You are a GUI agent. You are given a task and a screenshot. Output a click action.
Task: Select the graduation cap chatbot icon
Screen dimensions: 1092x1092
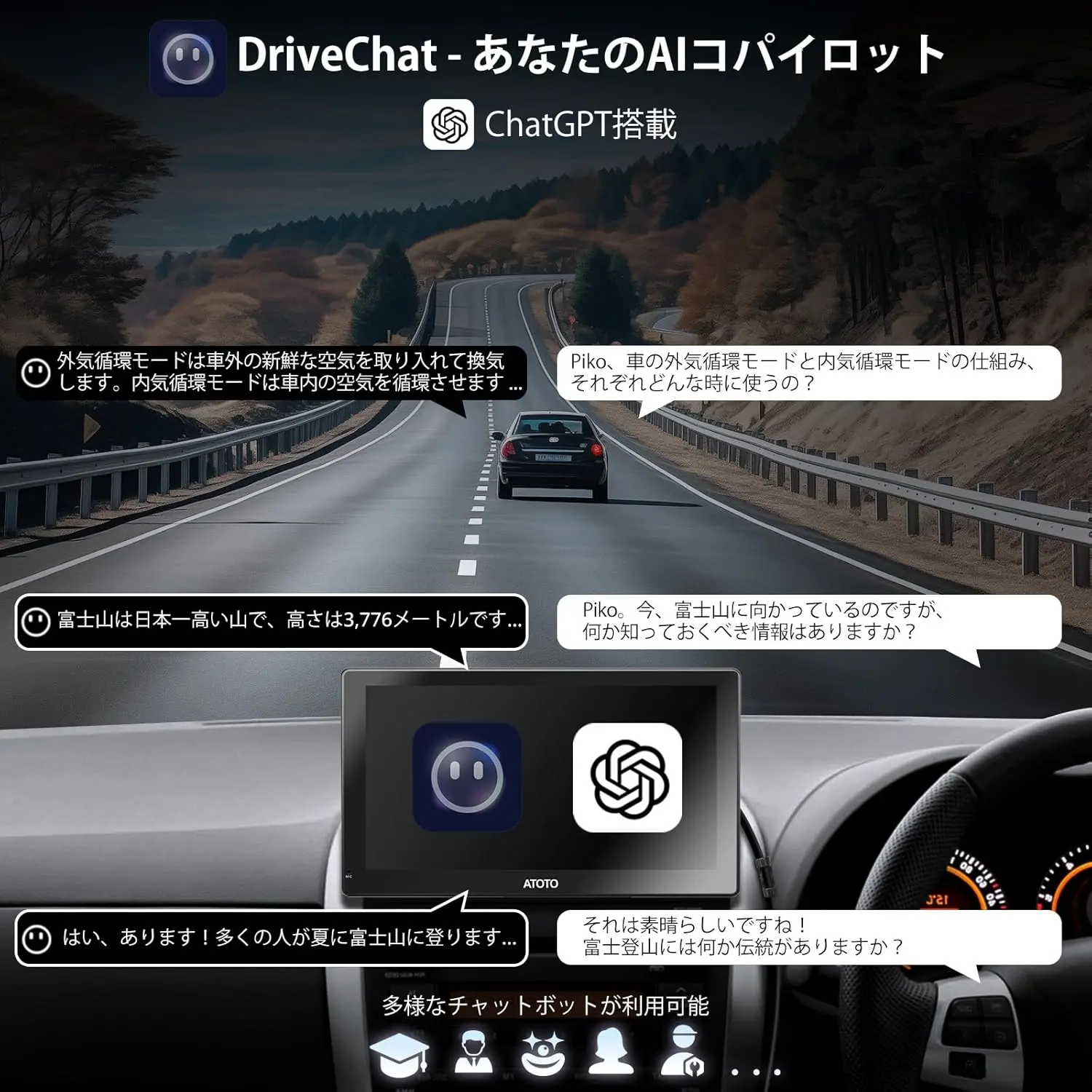(x=399, y=1055)
